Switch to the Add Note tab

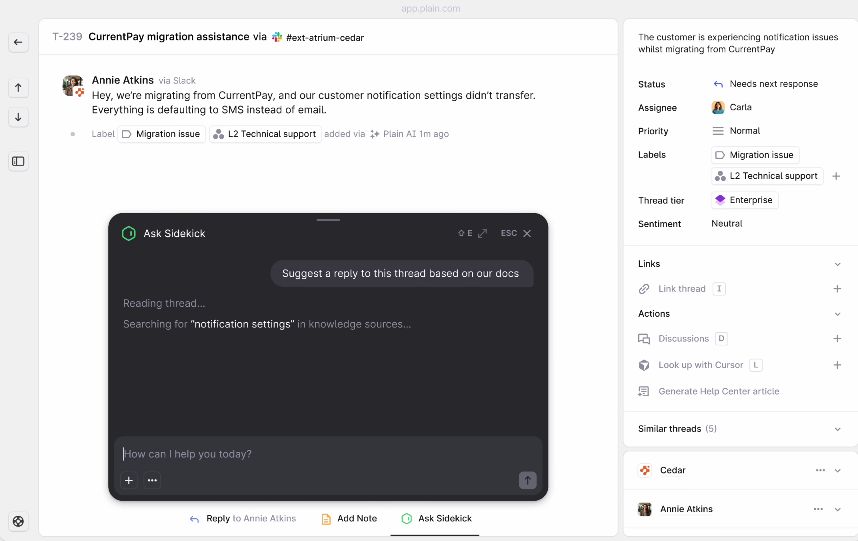349,519
